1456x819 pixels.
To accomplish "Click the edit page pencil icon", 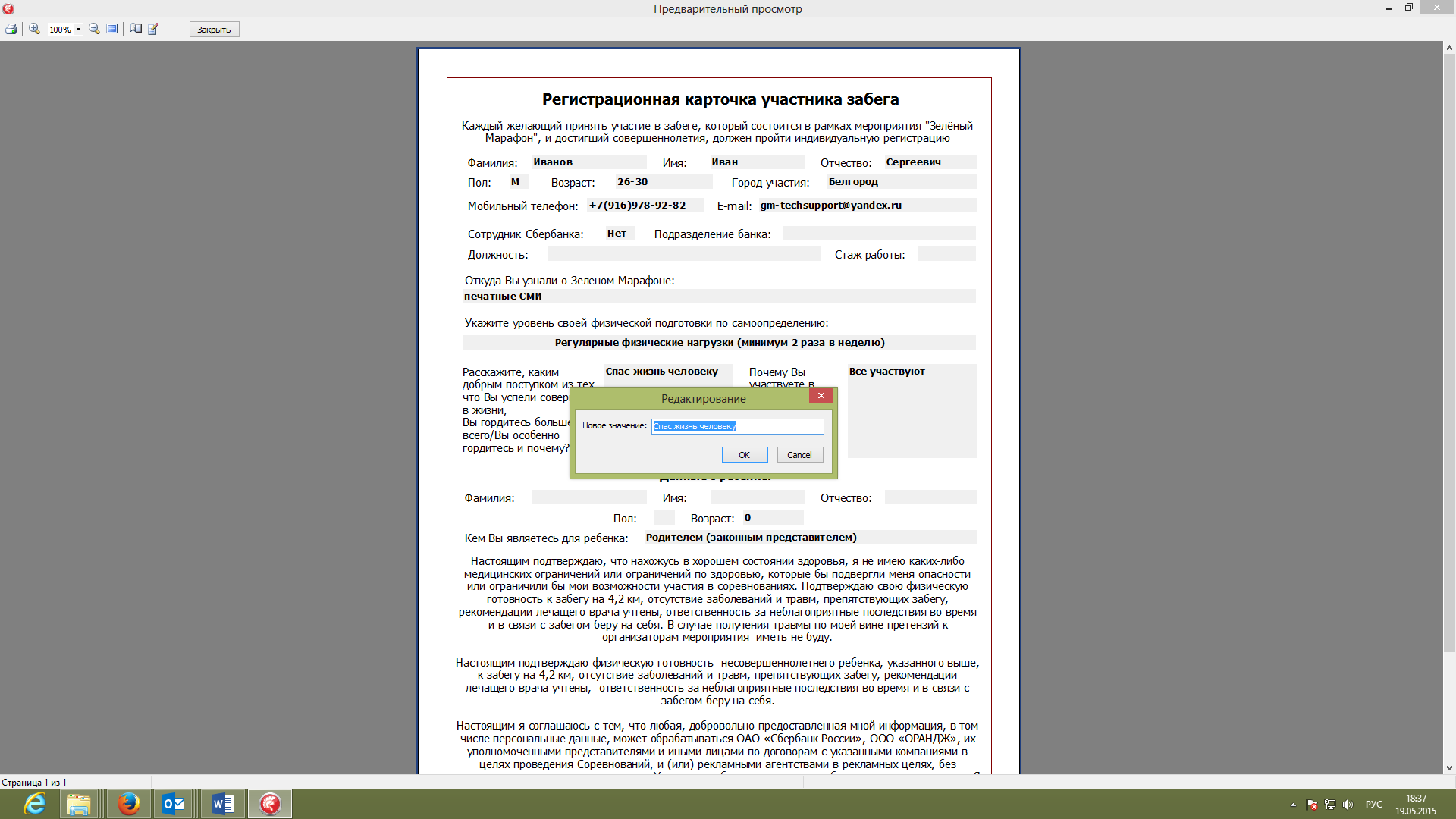I will [x=153, y=29].
